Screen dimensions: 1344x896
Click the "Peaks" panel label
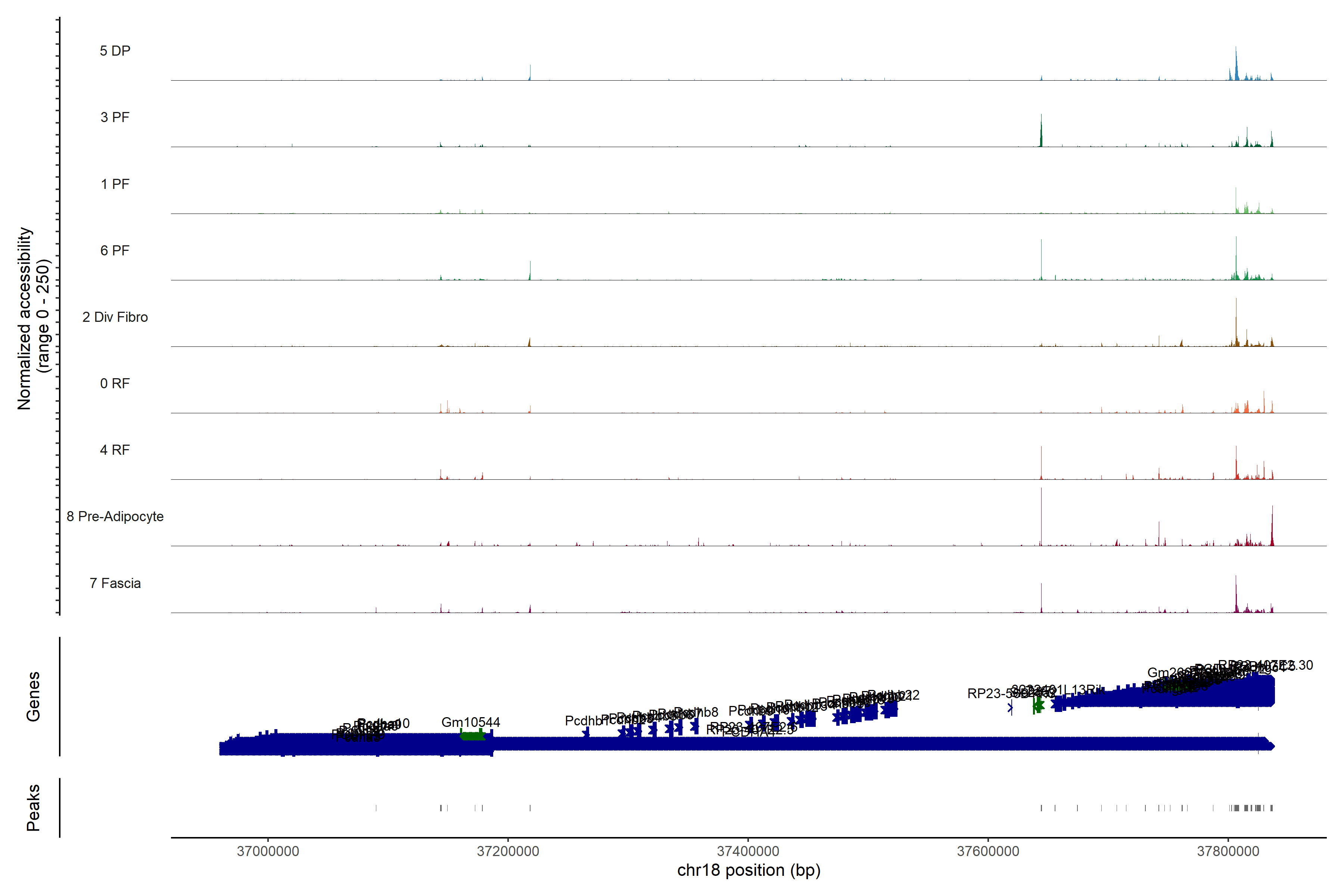(x=33, y=808)
